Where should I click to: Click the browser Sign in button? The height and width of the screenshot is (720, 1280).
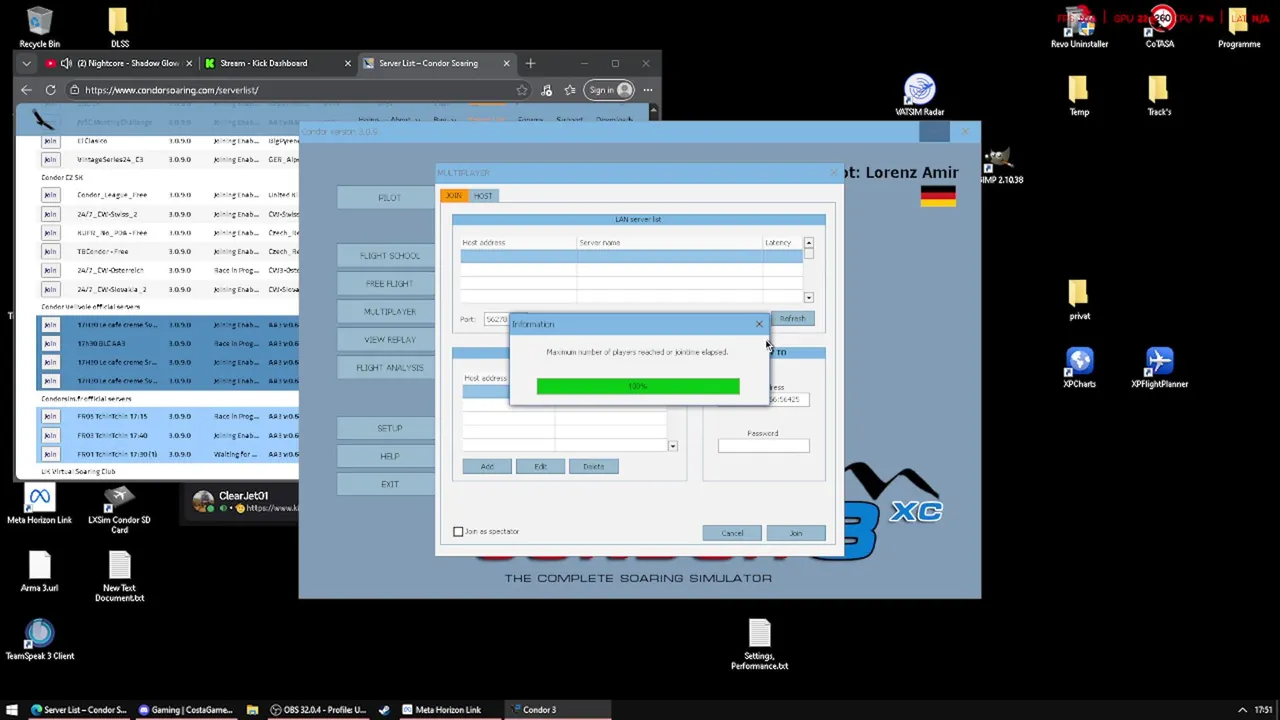tap(610, 90)
